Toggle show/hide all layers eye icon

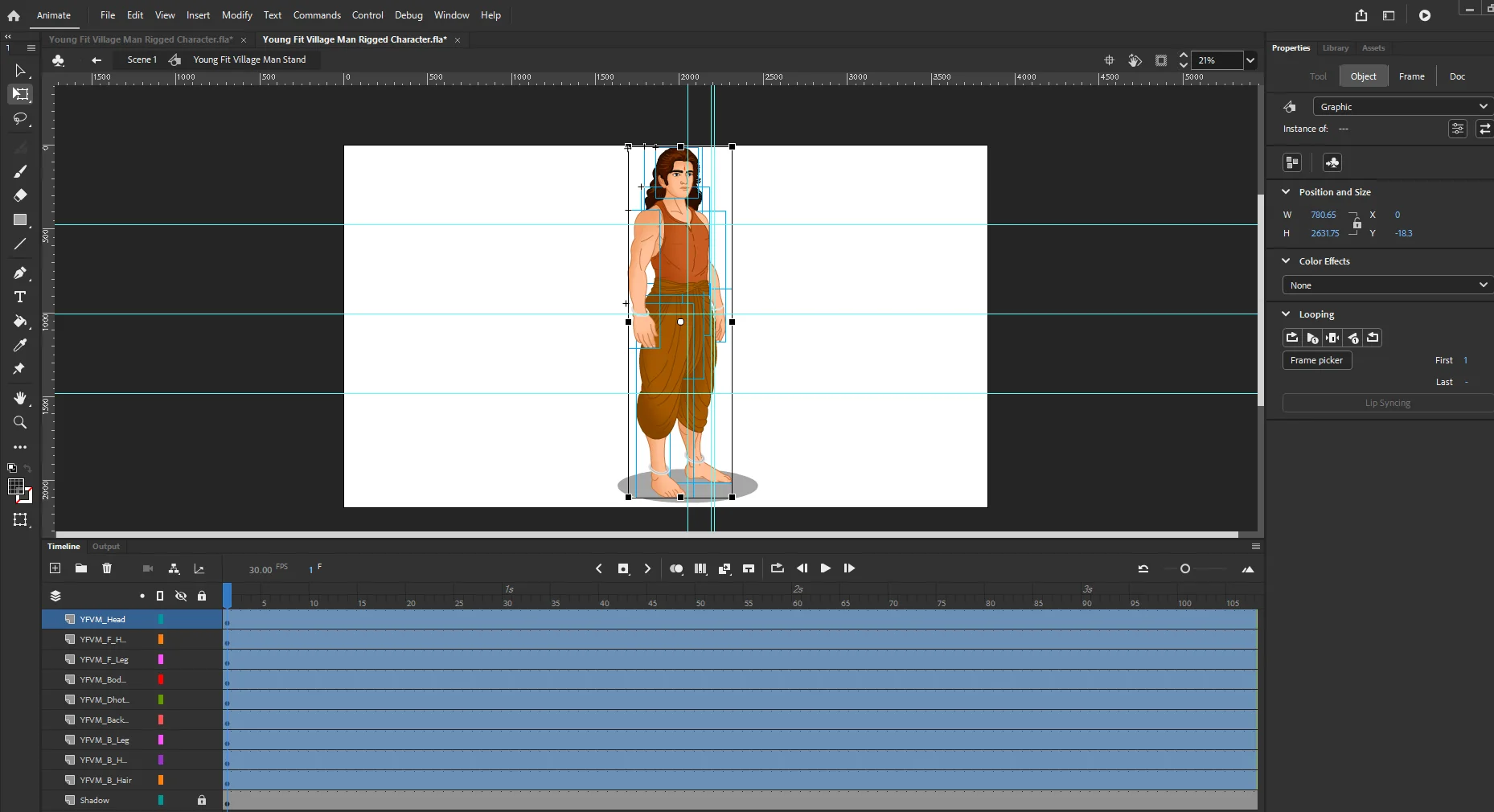coord(181,596)
